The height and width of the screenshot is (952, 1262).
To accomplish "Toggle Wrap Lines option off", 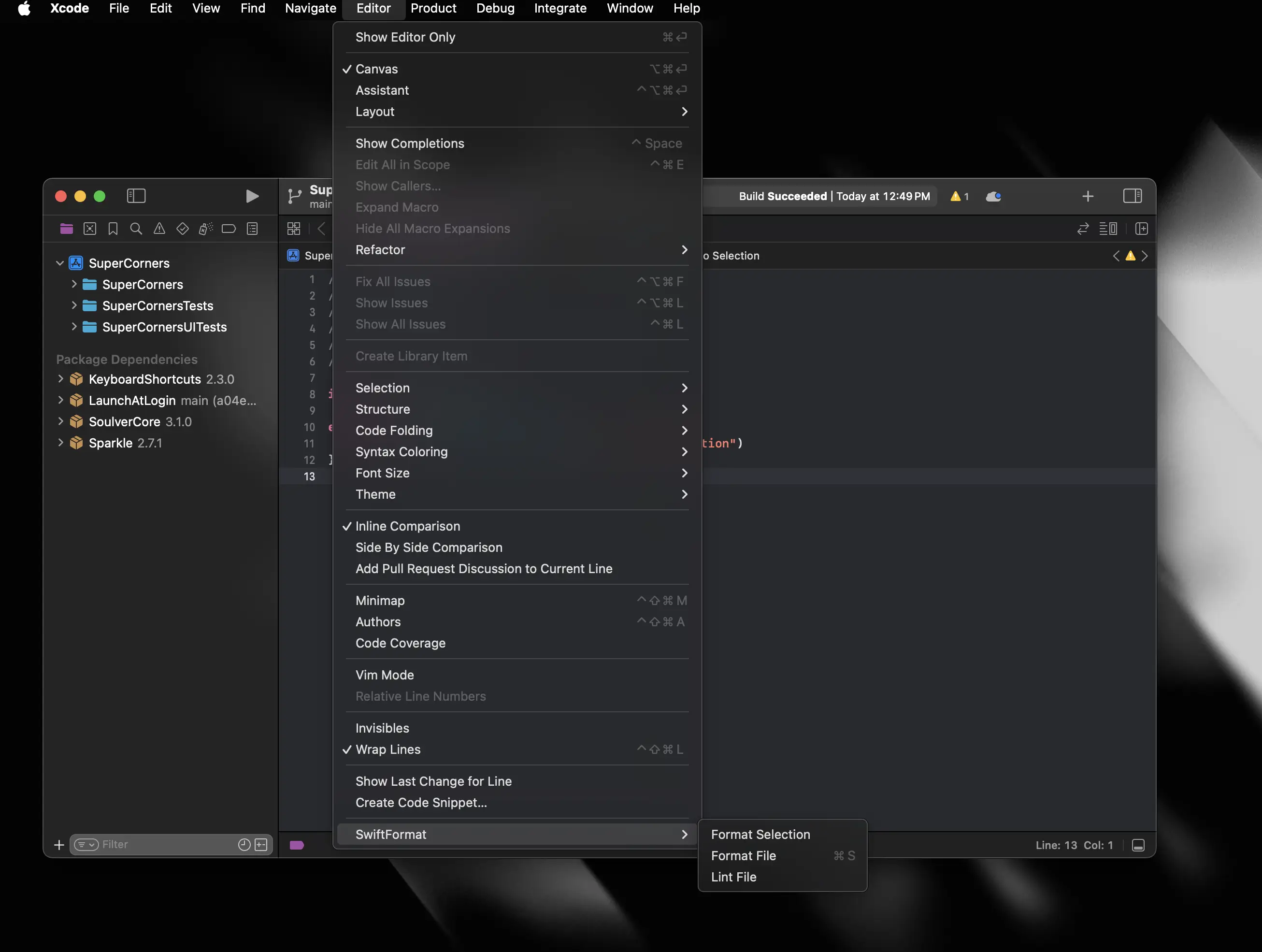I will (x=388, y=750).
